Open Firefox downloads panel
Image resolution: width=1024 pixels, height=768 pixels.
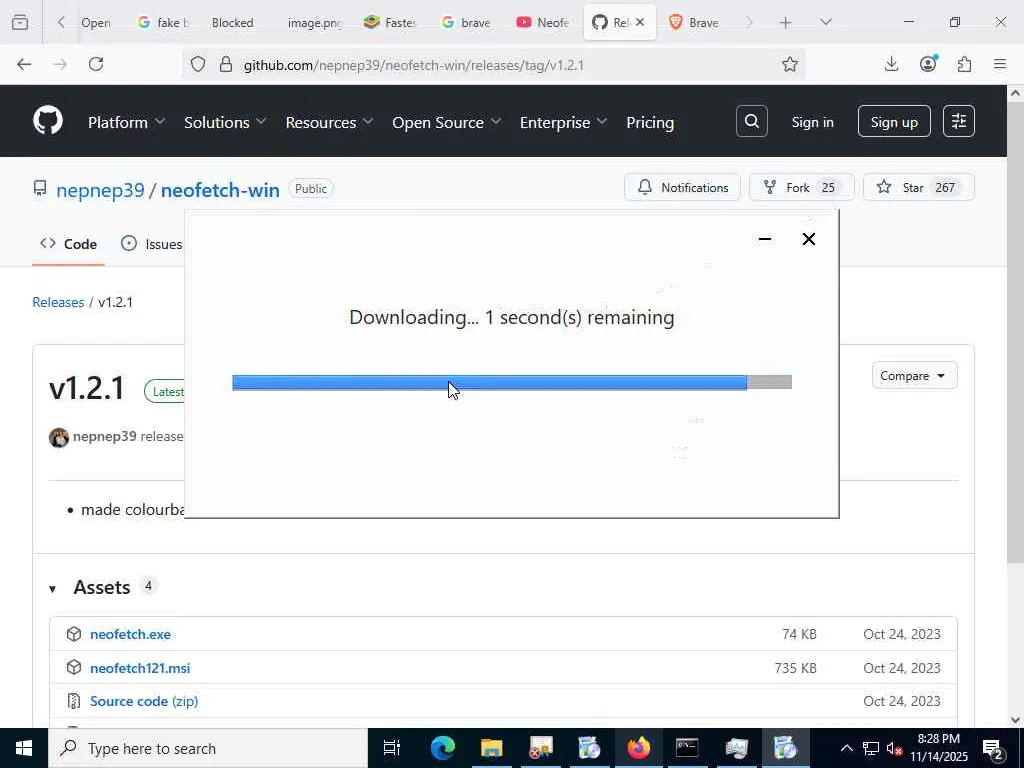tap(891, 64)
